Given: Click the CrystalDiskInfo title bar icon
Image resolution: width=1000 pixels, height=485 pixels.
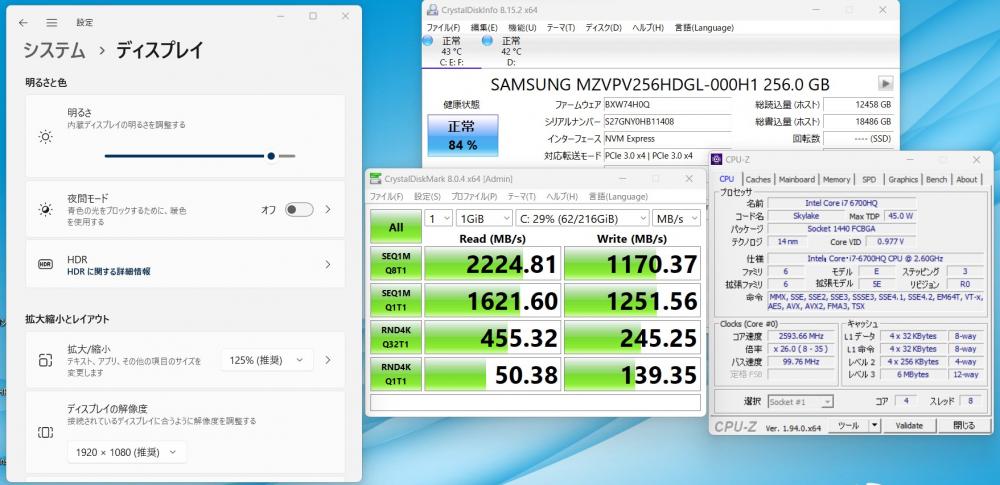Looking at the screenshot, I should coord(432,10).
